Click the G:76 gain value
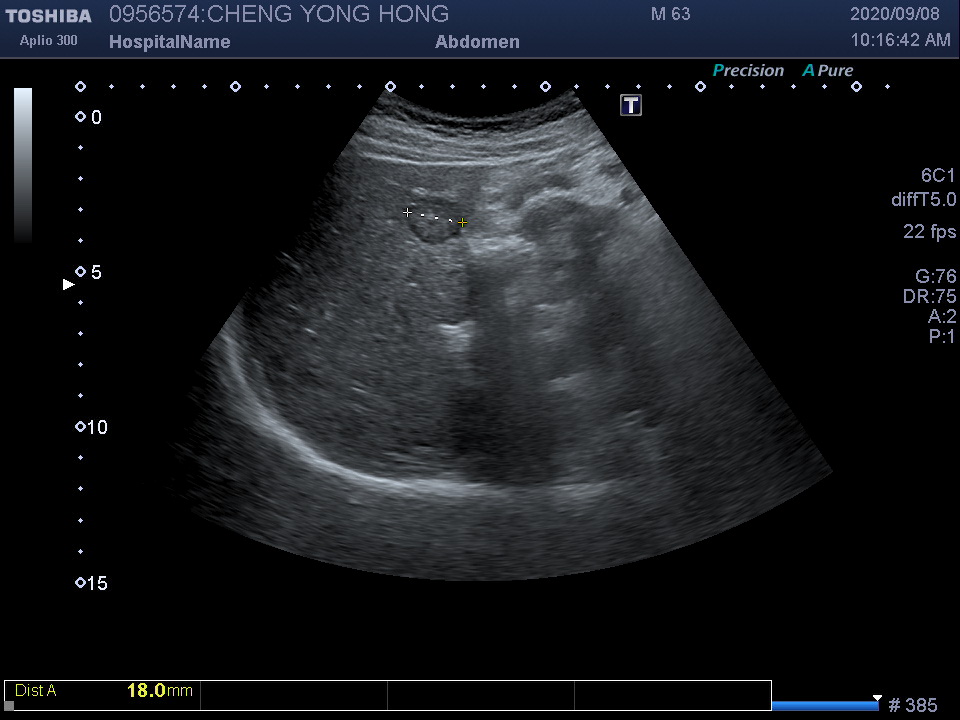Image resolution: width=960 pixels, height=720 pixels. (x=936, y=276)
